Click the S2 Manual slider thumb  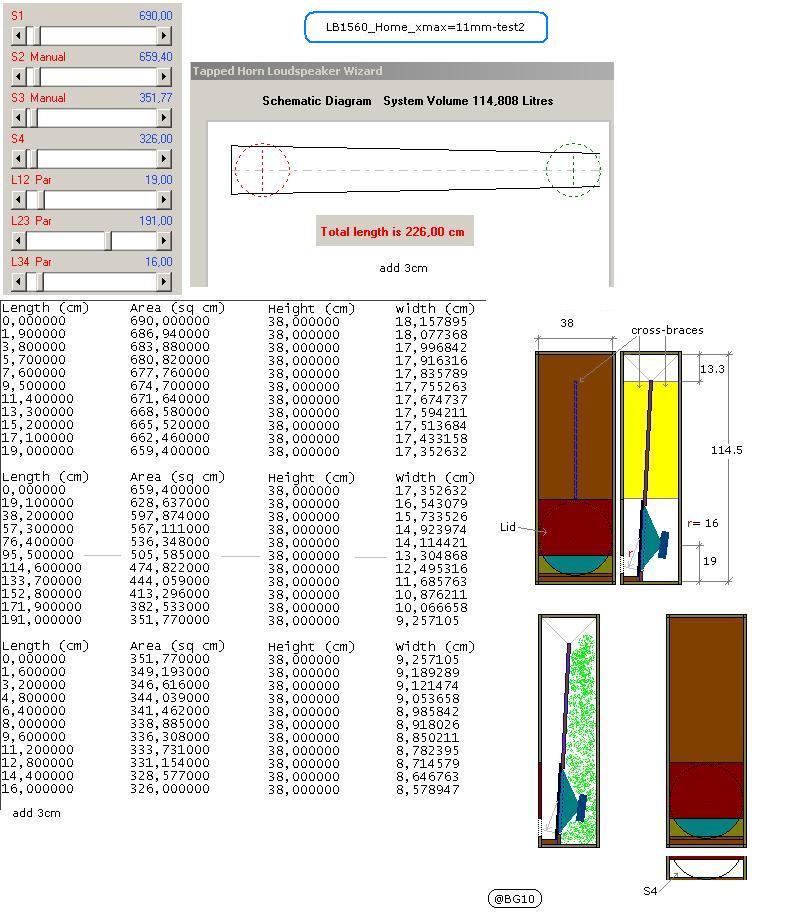coord(36,77)
